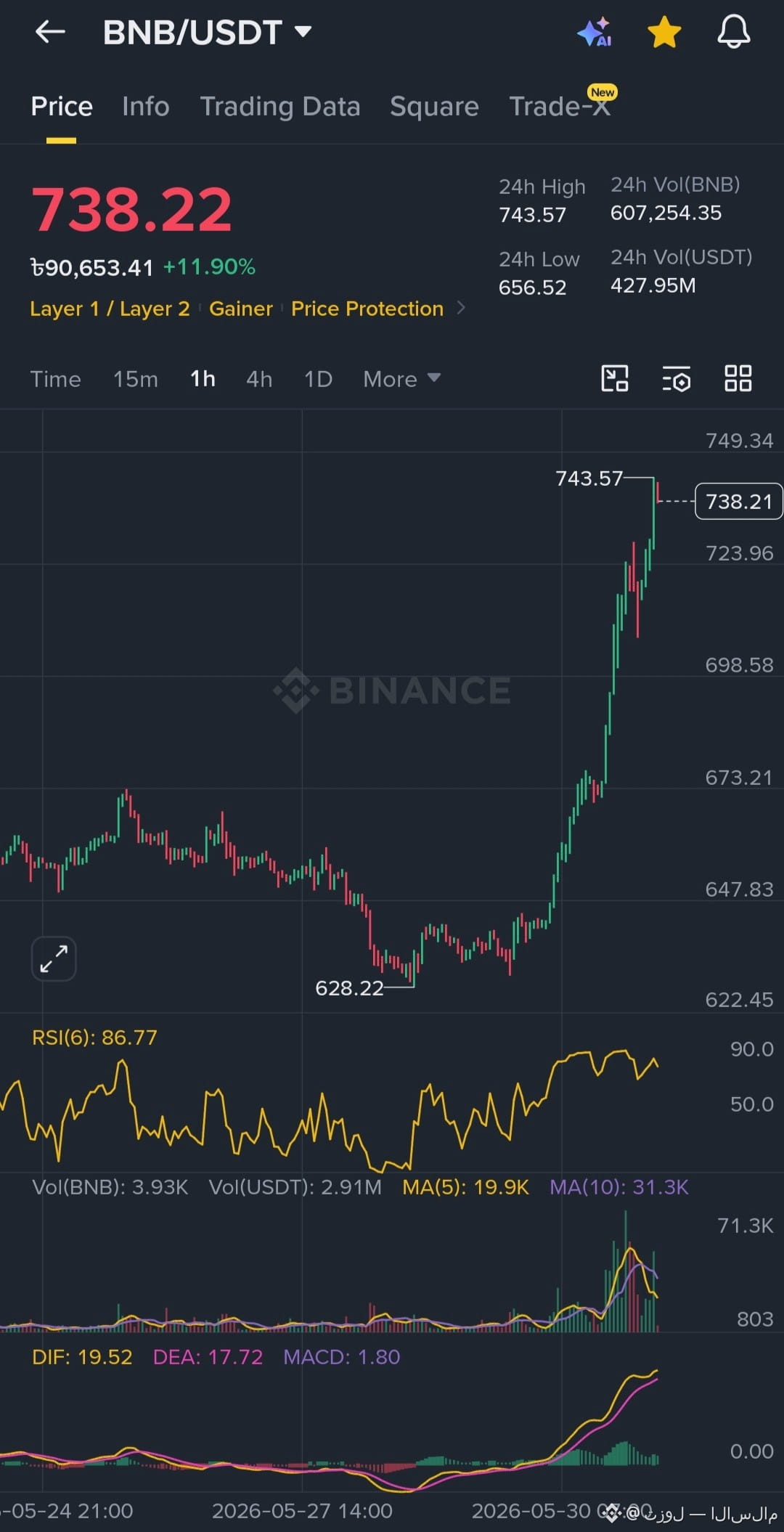
Task: Open the Trading Data tab
Action: [x=280, y=107]
